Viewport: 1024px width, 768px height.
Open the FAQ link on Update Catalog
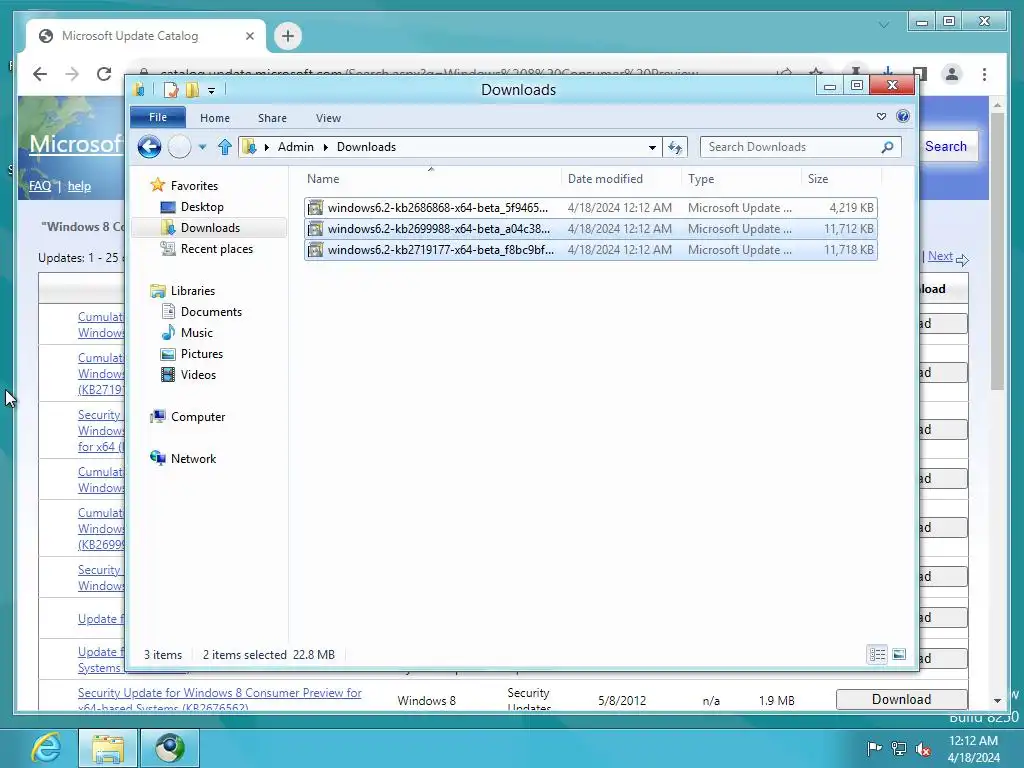[40, 186]
